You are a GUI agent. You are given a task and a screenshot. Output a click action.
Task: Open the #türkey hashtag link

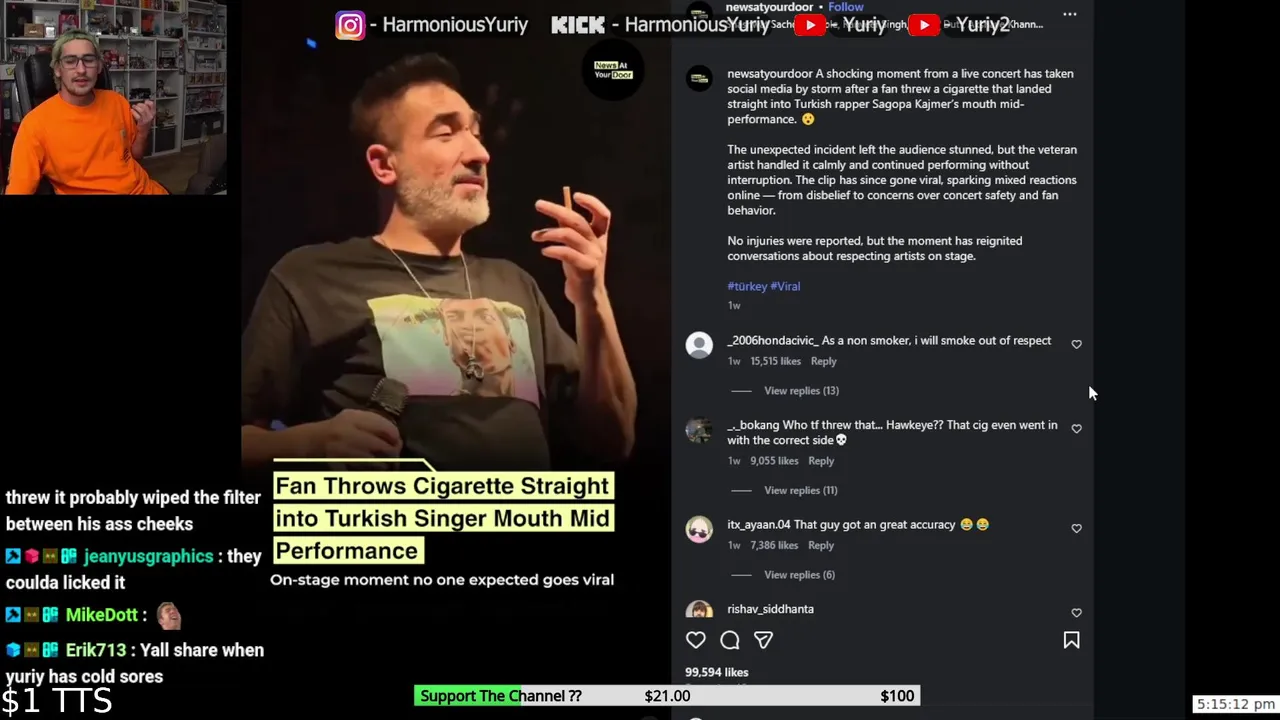(x=747, y=286)
